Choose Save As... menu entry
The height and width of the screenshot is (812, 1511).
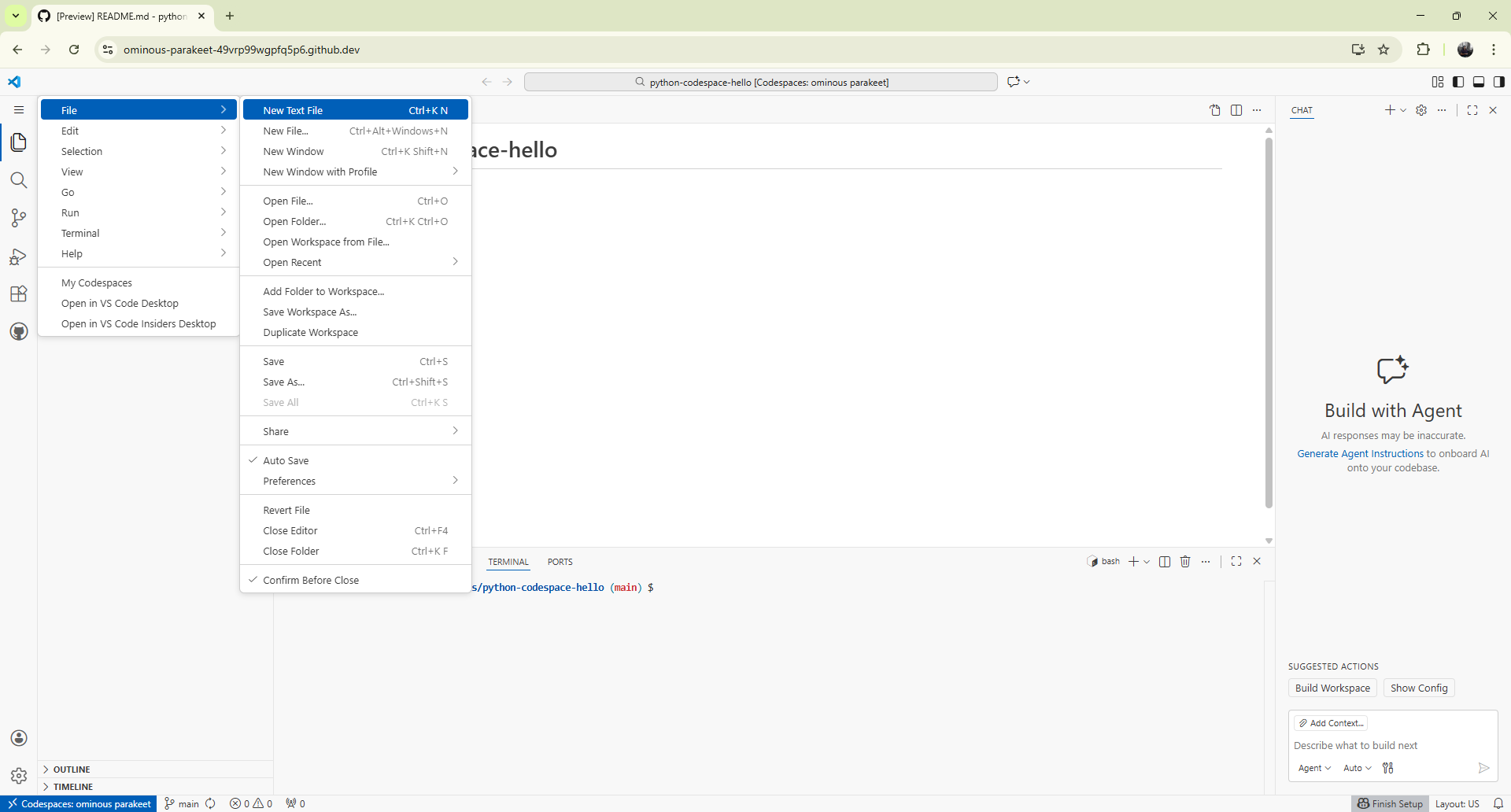tap(356, 382)
